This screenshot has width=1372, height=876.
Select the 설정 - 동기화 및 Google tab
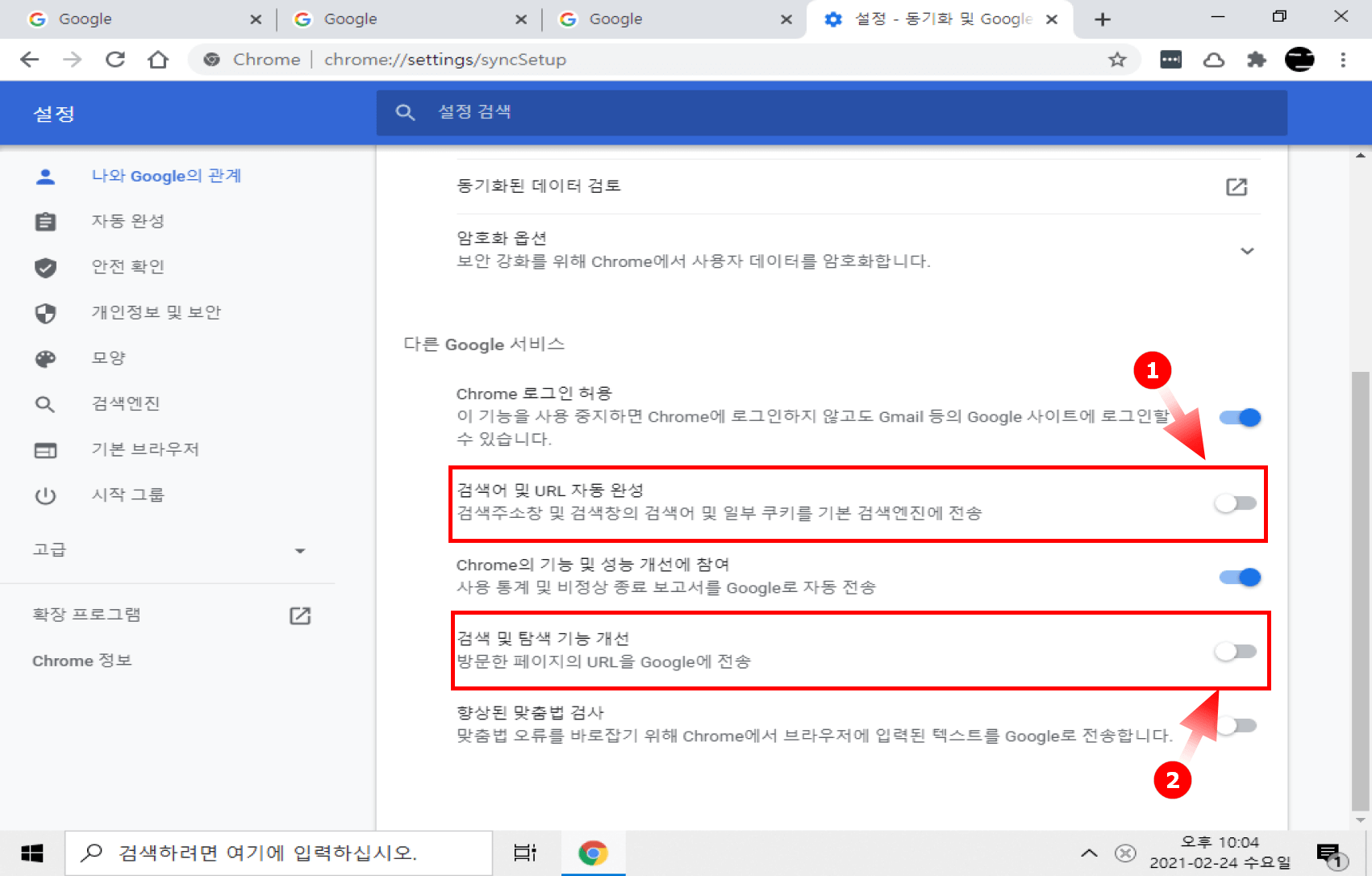pyautogui.click(x=940, y=19)
